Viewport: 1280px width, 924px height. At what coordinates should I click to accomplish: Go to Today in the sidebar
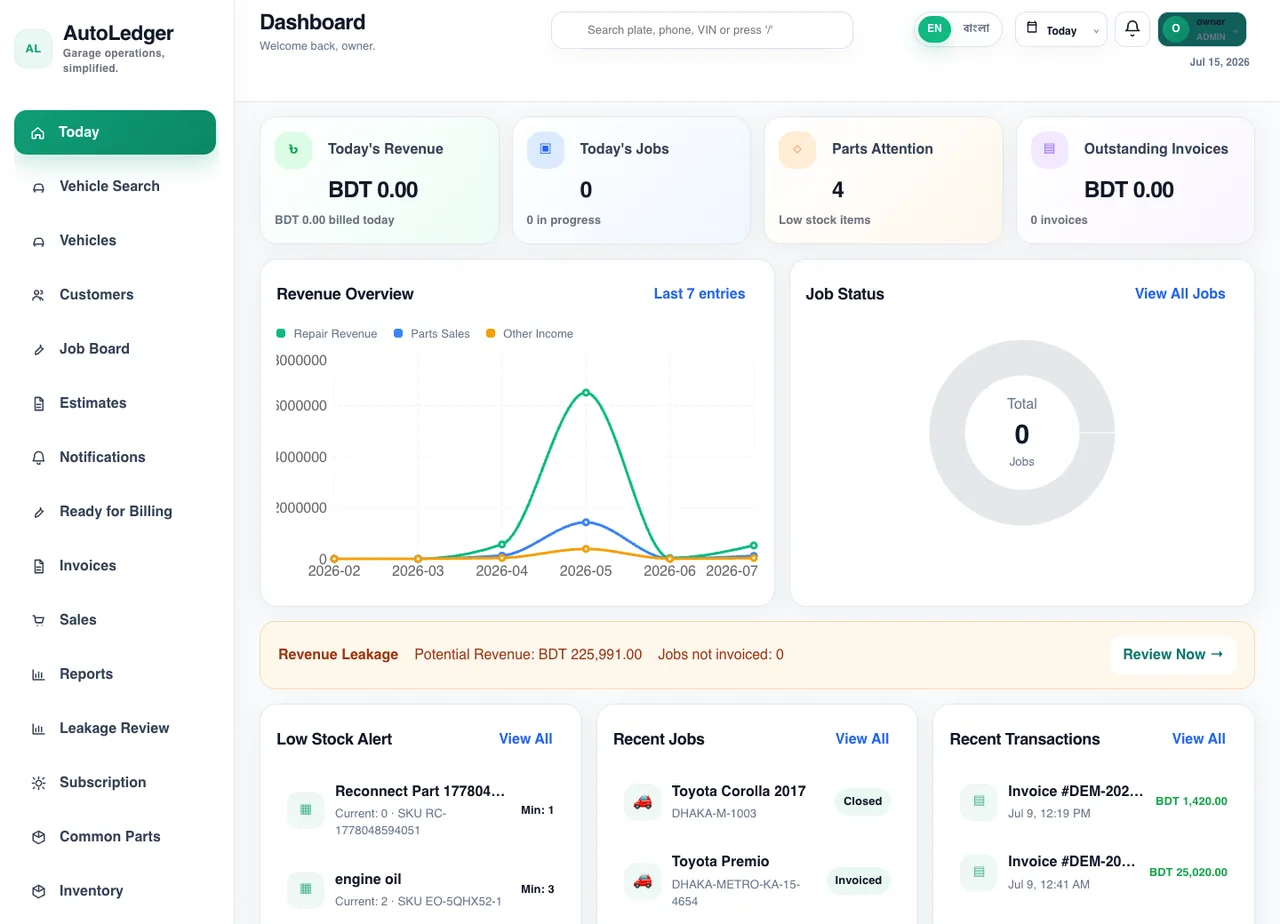coord(115,132)
